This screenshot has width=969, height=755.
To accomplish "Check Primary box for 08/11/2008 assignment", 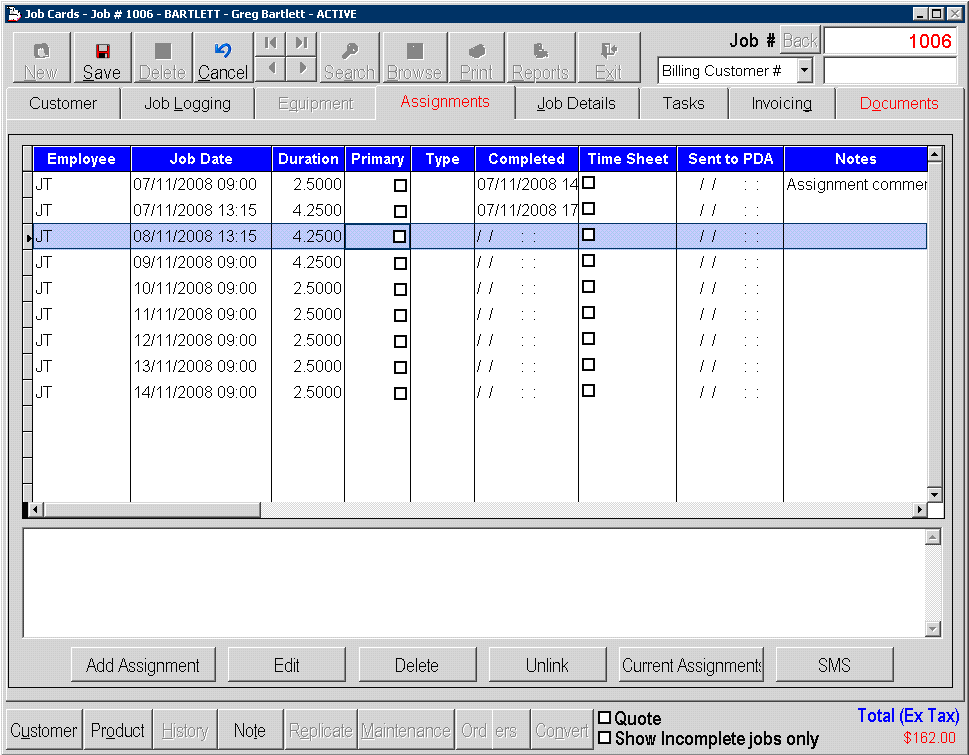I will coord(400,237).
